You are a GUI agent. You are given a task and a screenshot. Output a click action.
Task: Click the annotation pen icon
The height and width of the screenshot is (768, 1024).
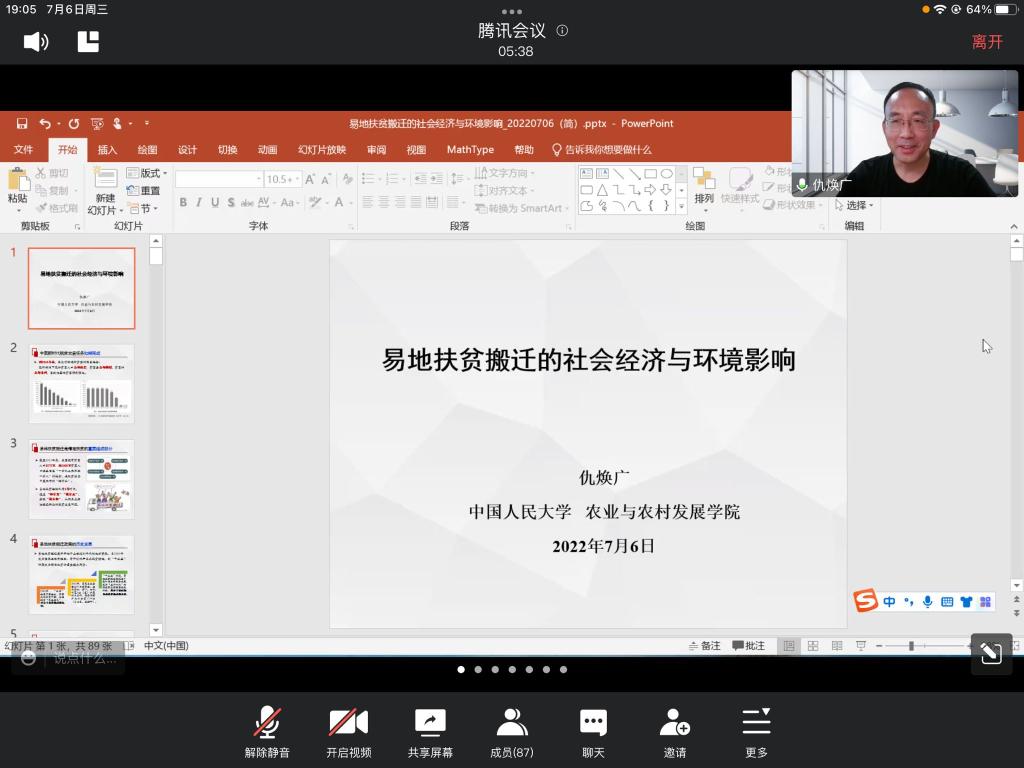point(991,654)
